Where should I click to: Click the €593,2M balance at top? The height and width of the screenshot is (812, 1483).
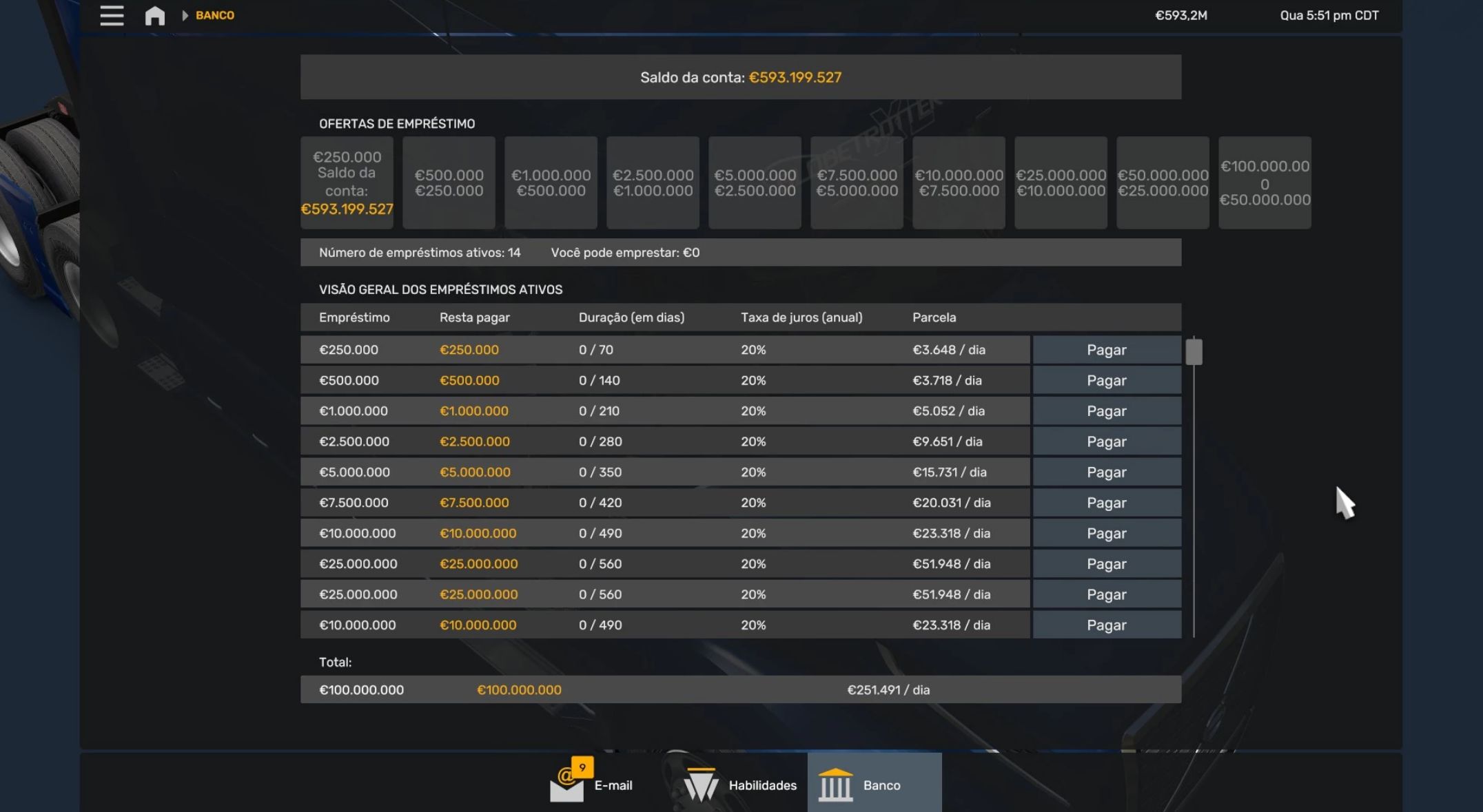point(1180,15)
